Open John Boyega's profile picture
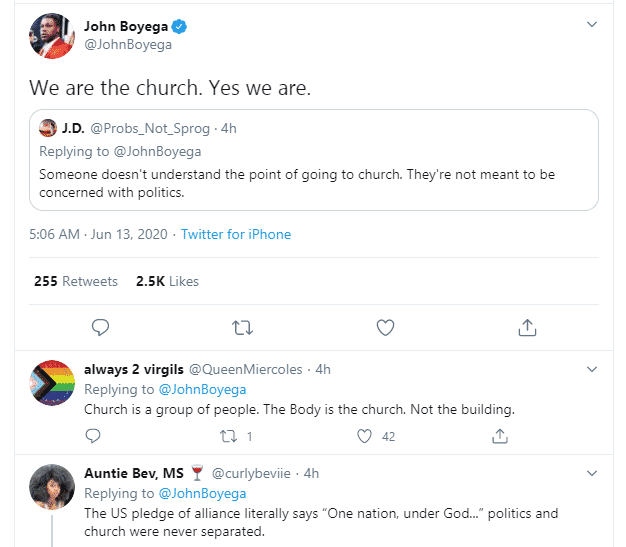The width and height of the screenshot is (626, 547). pyautogui.click(x=51, y=36)
